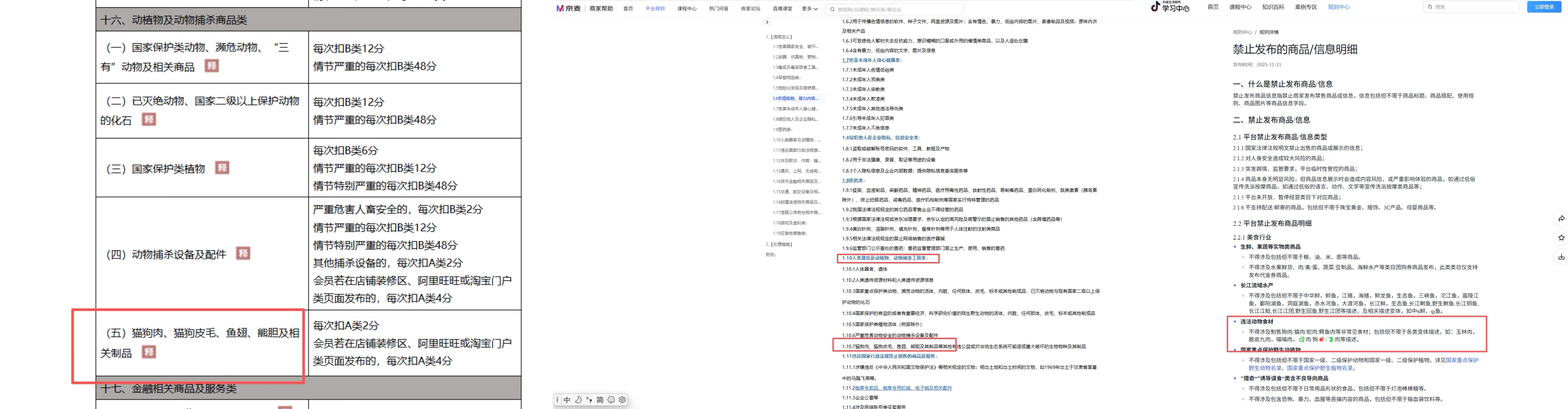Click the star favorite icon
This screenshot has height=409, width=1568.
point(1561,238)
